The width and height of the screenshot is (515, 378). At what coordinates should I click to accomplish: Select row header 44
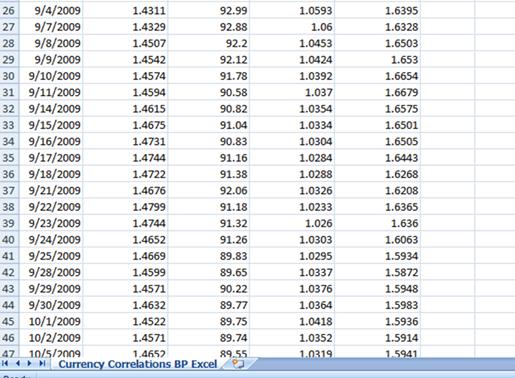pyautogui.click(x=9, y=305)
